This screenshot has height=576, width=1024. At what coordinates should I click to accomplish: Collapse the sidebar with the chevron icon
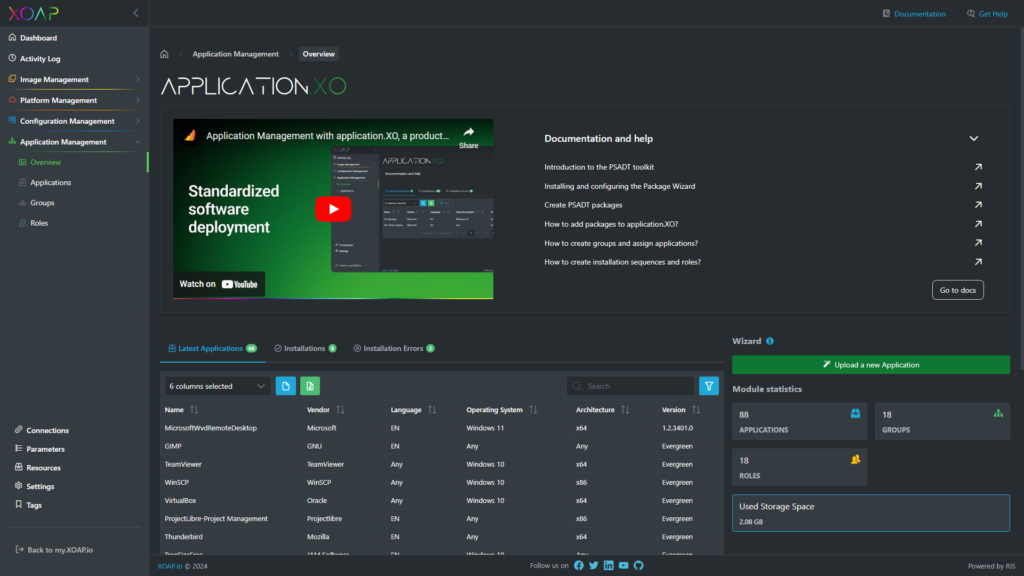tap(136, 13)
